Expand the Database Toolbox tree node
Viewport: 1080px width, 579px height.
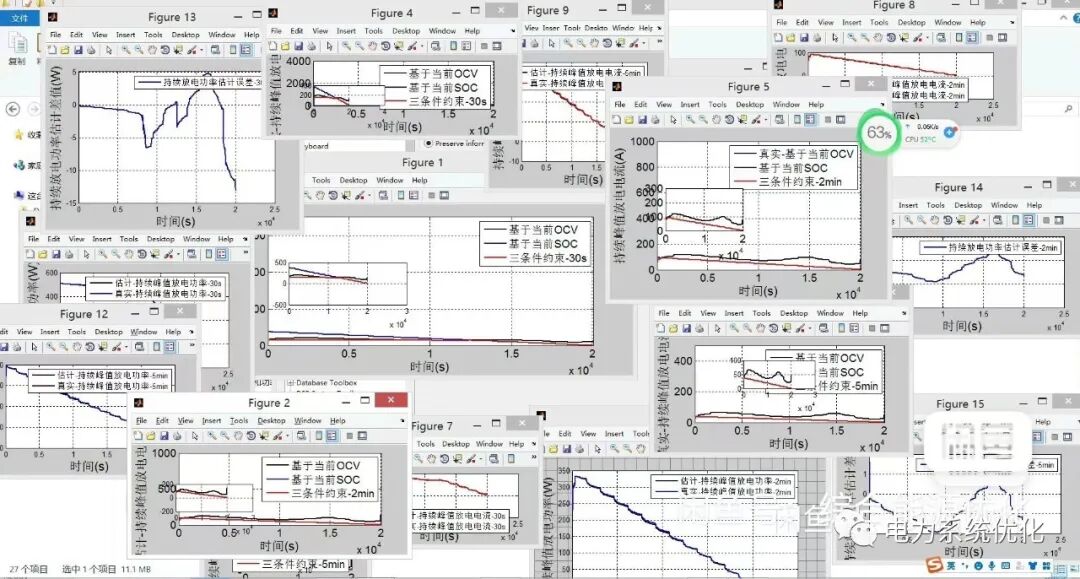pos(291,383)
